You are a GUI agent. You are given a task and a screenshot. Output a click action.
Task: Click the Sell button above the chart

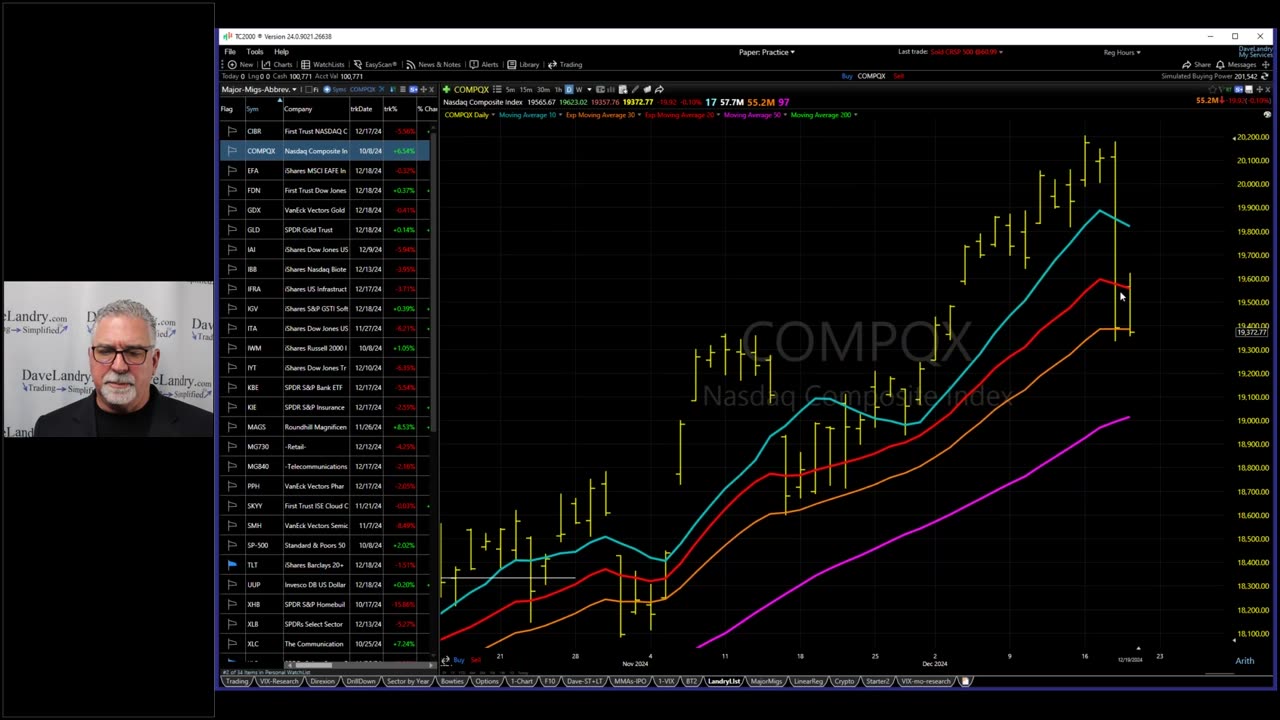898,76
